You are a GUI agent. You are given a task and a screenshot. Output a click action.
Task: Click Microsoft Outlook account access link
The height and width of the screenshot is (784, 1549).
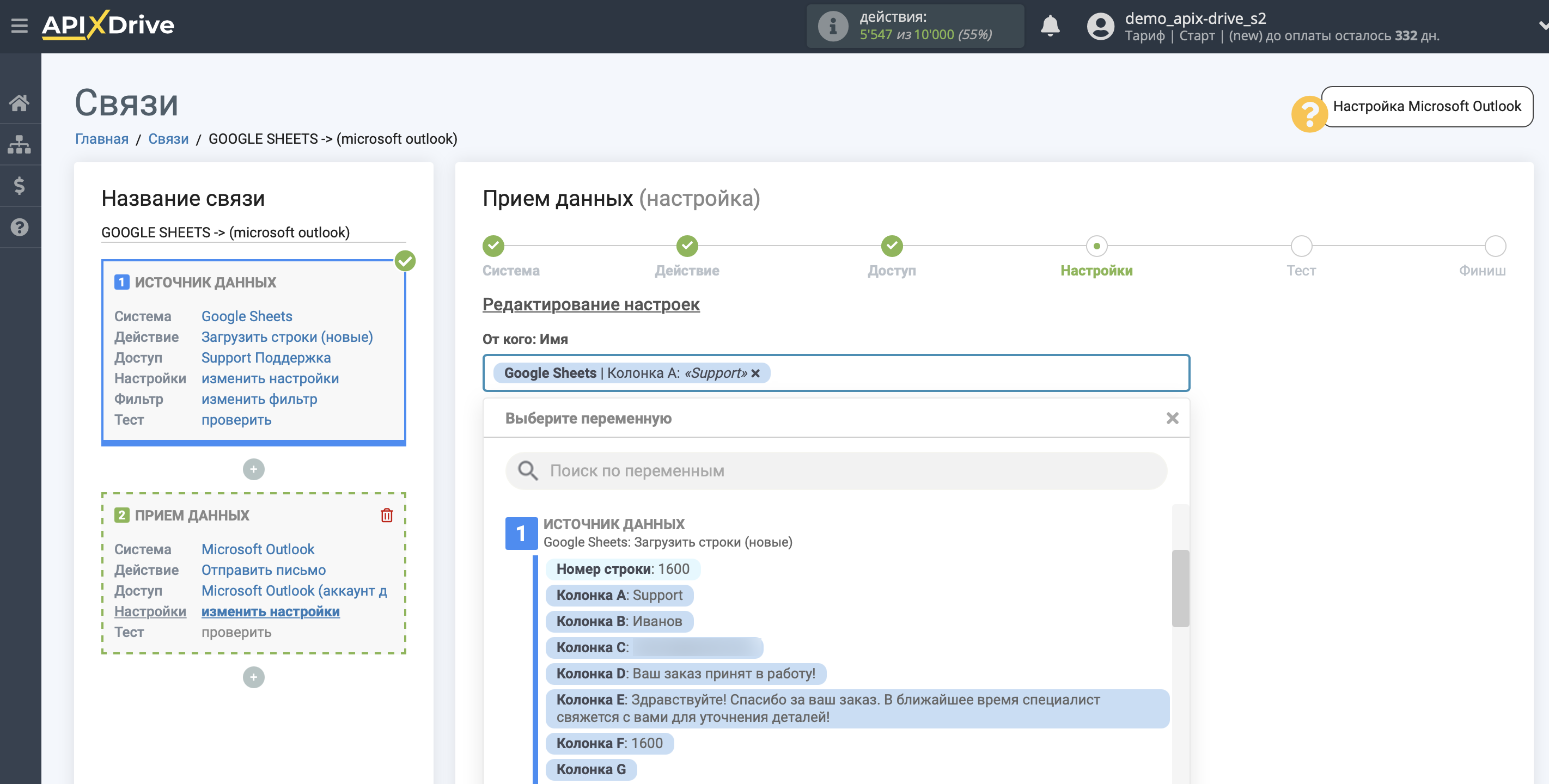[x=294, y=590]
